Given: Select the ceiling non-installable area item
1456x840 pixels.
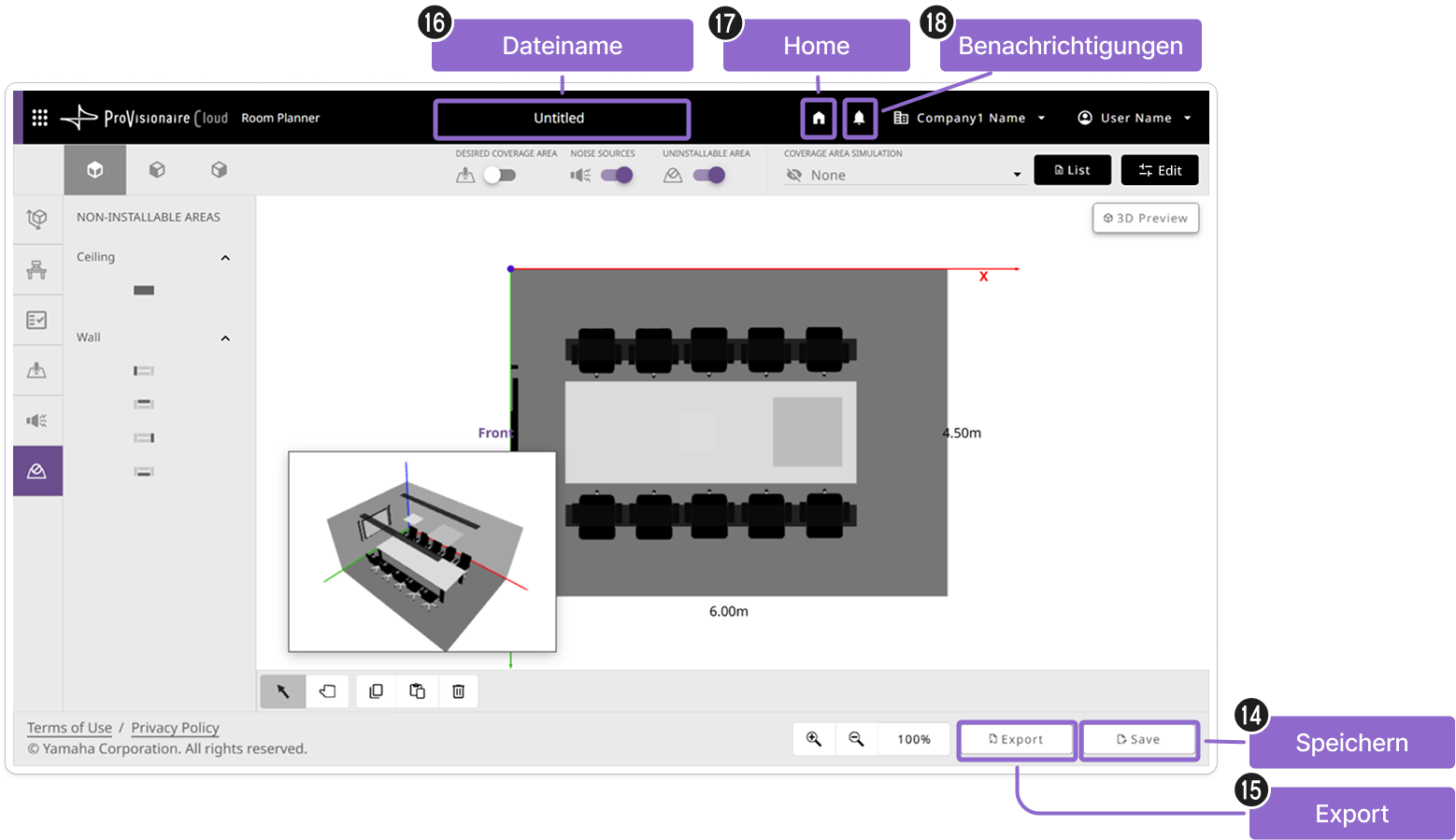Looking at the screenshot, I should 144,291.
